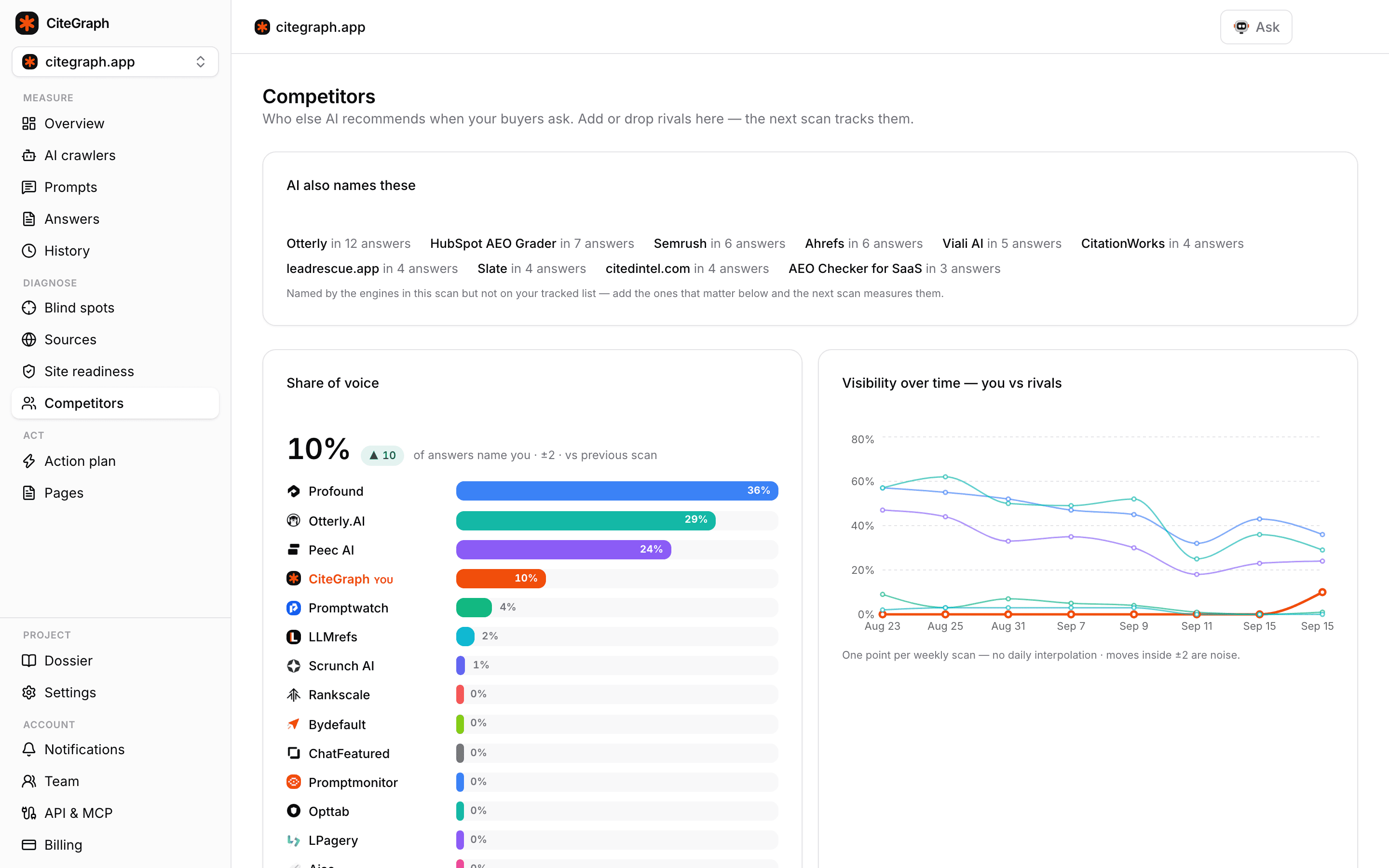Click the Promptwatch logo icon
Image resolution: width=1389 pixels, height=868 pixels.
pyautogui.click(x=294, y=608)
